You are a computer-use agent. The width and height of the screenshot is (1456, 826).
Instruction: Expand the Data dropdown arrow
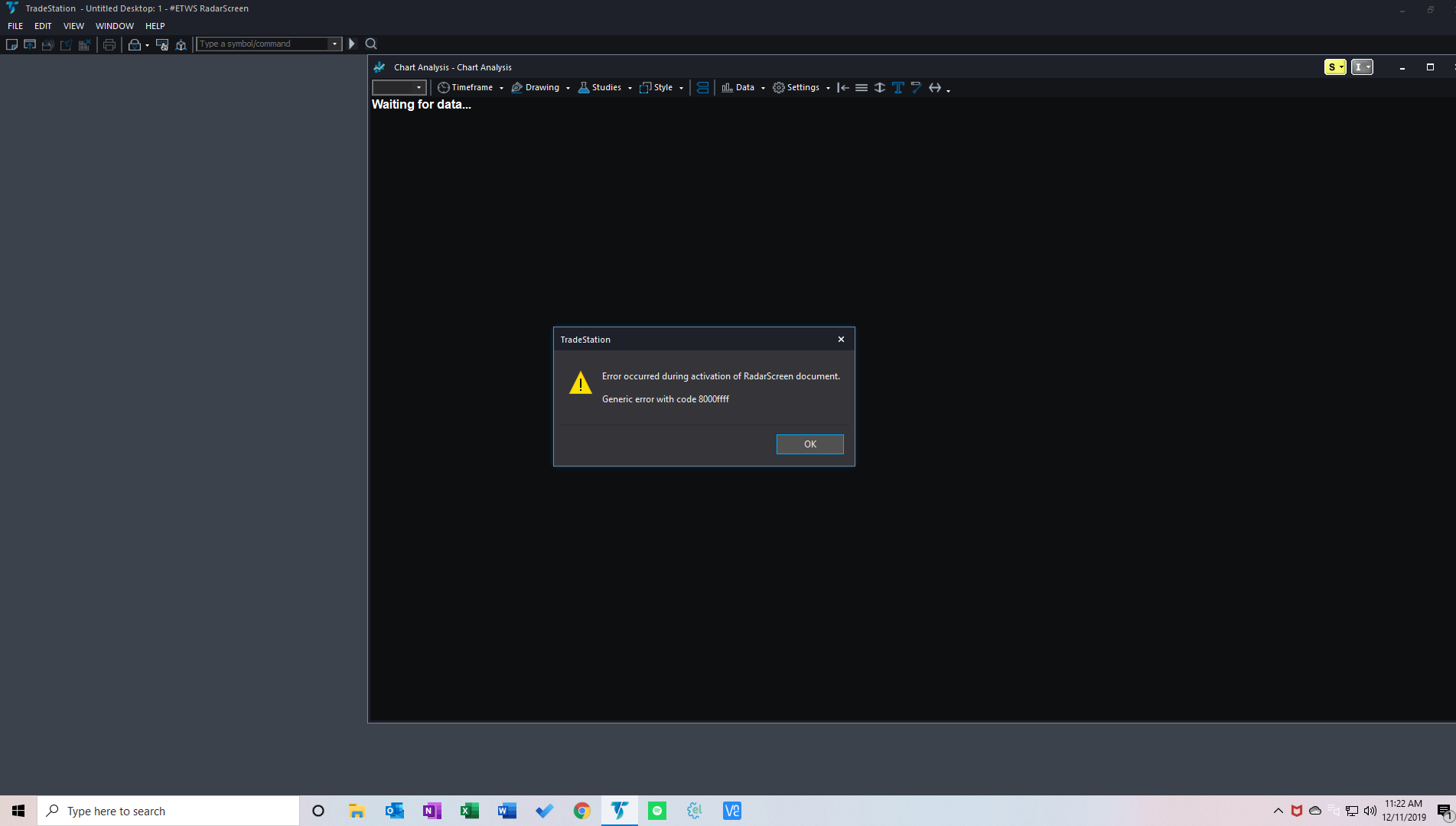click(763, 89)
